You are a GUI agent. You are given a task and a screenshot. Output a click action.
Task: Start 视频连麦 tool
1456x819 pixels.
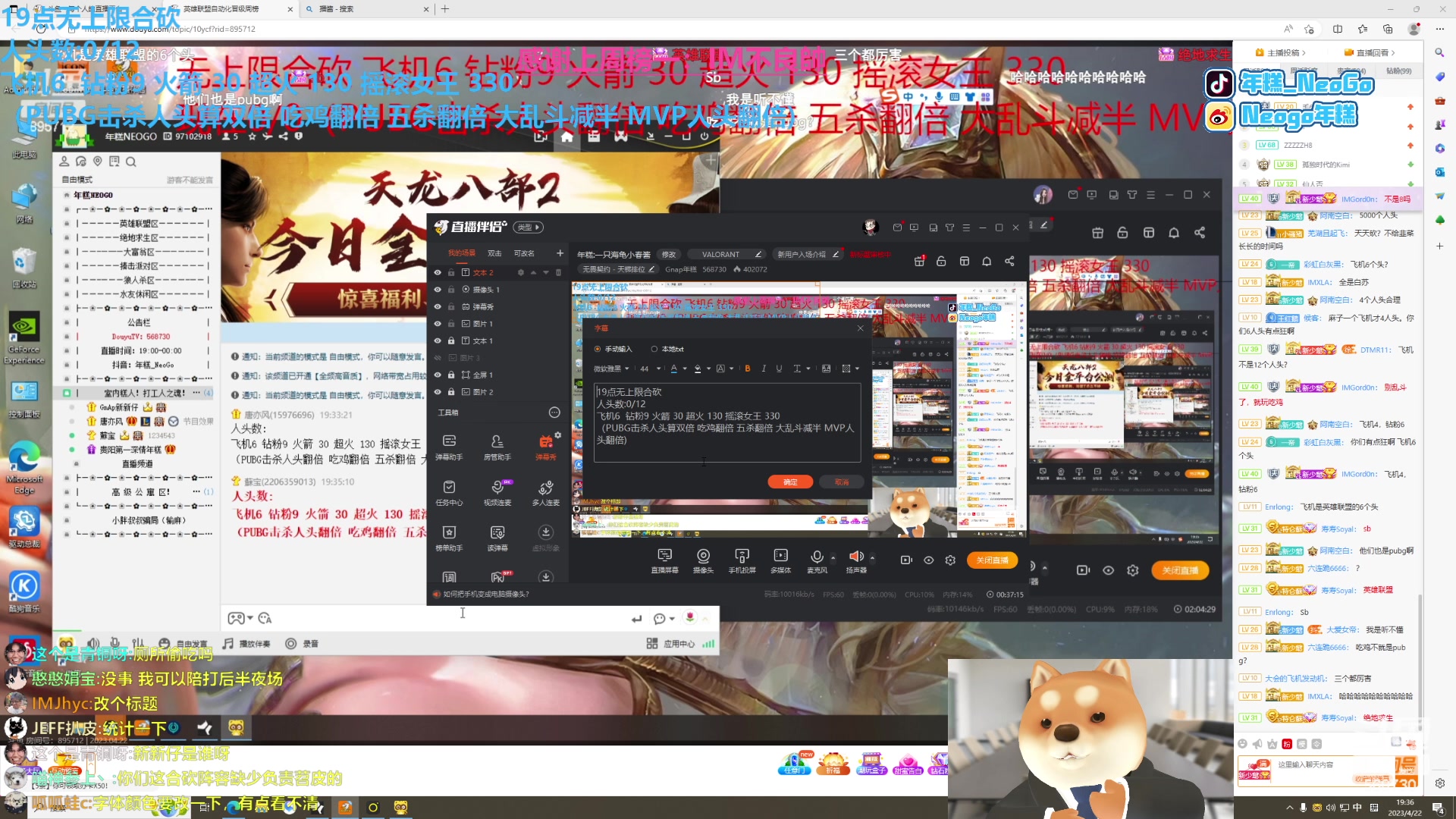click(497, 493)
